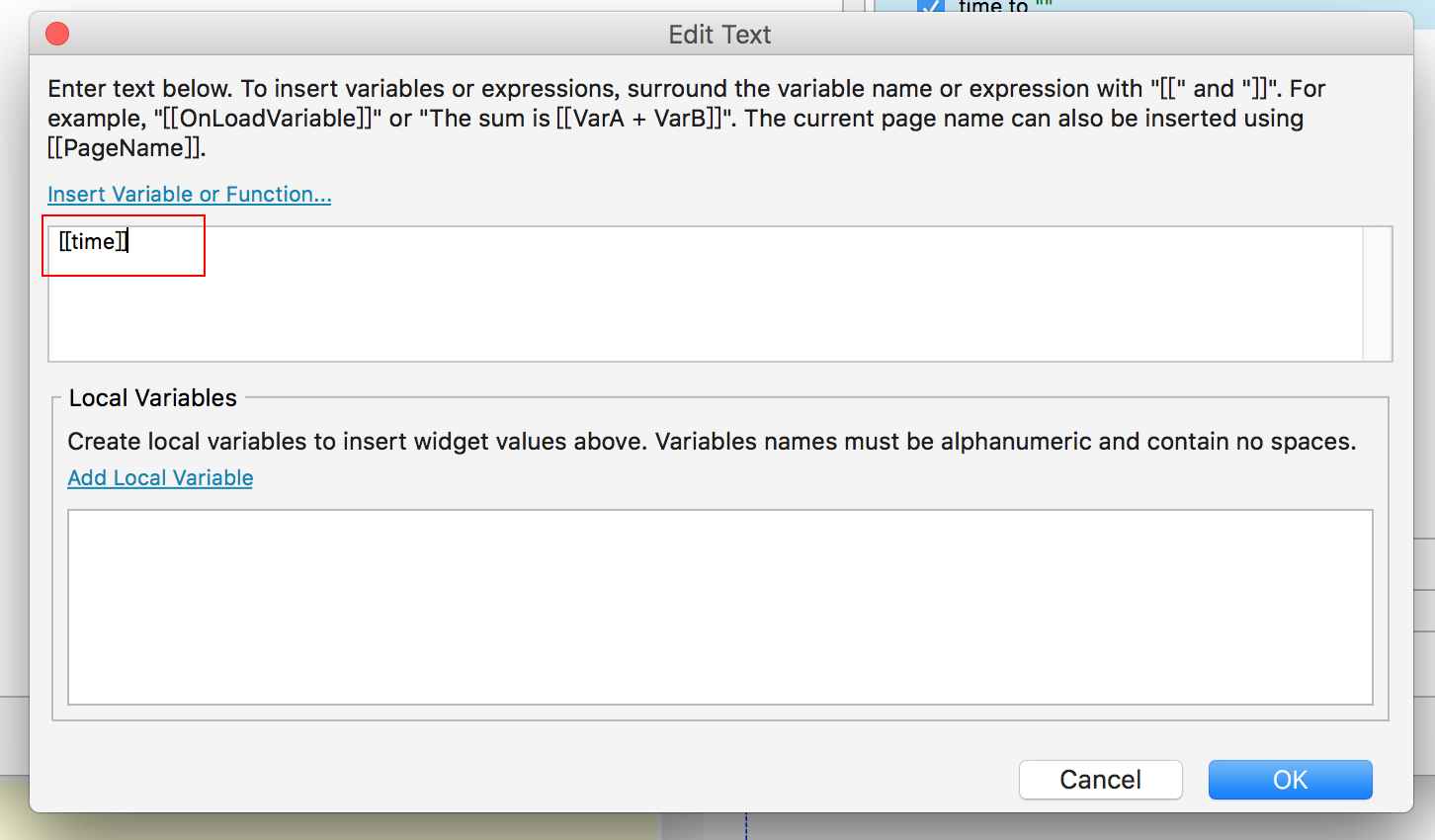Click the empty local variables list

[719, 607]
